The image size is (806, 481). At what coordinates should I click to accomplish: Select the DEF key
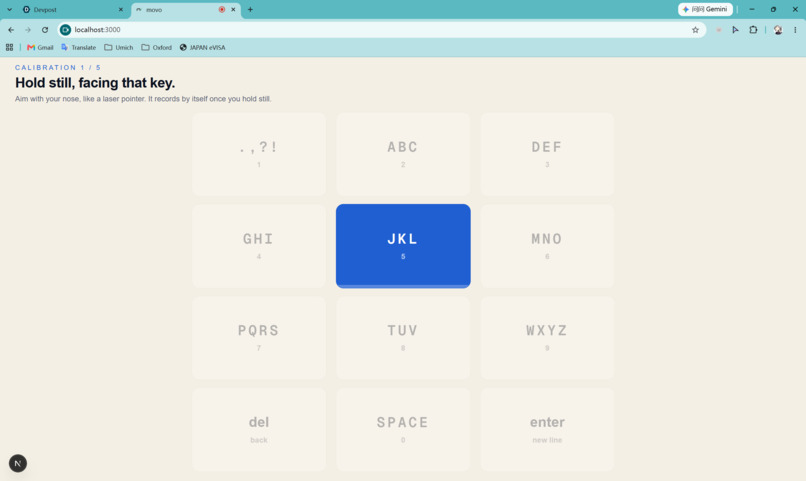(x=547, y=154)
